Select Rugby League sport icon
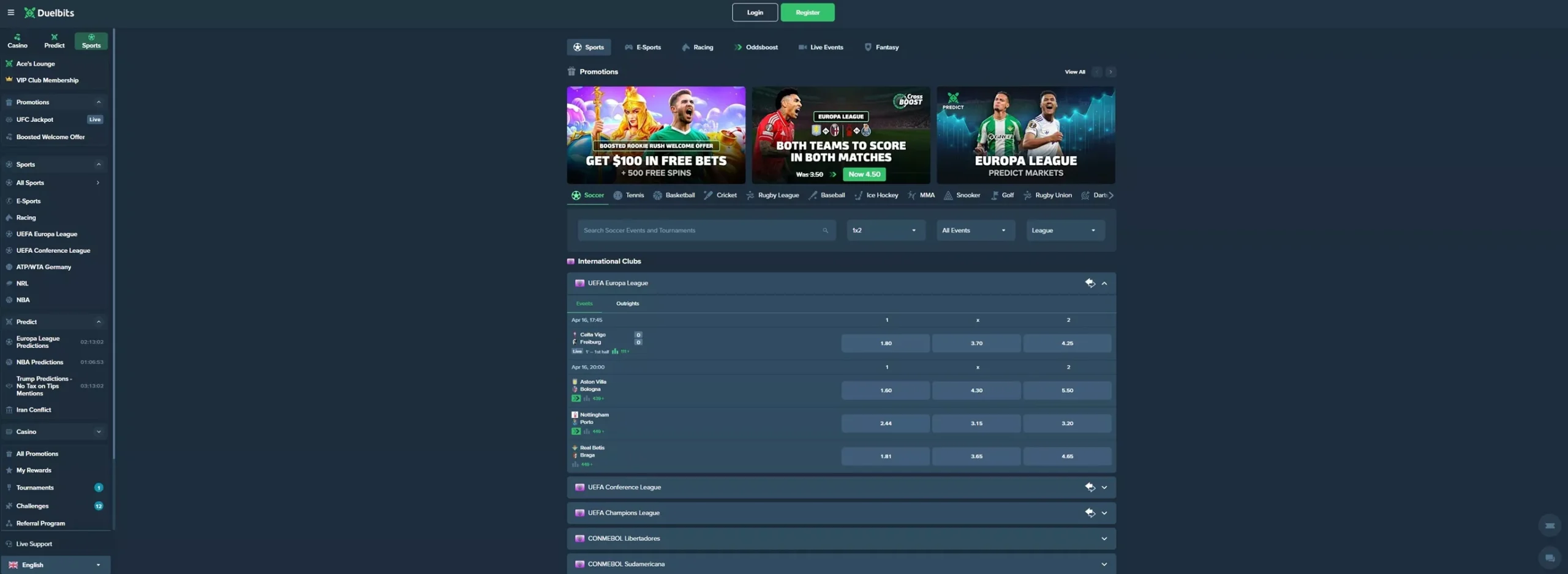This screenshot has width=1568, height=574. (x=750, y=195)
